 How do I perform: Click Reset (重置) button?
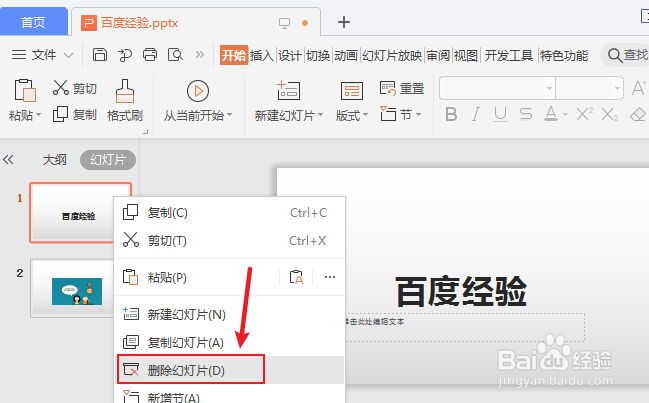402,88
